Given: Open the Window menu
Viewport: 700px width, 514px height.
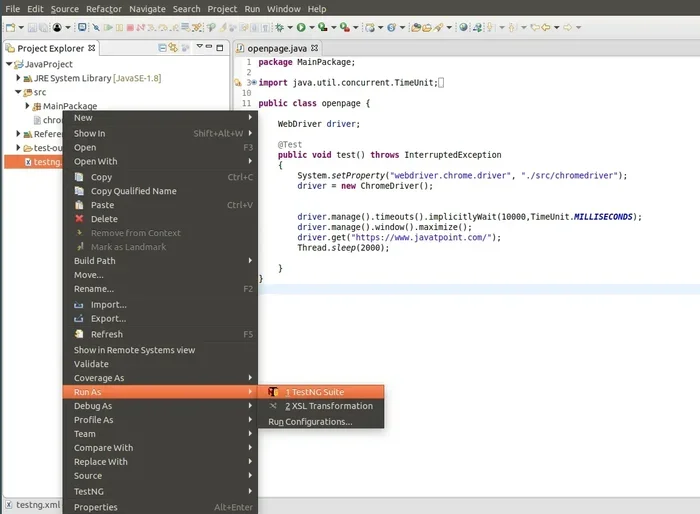Looking at the screenshot, I should point(283,9).
